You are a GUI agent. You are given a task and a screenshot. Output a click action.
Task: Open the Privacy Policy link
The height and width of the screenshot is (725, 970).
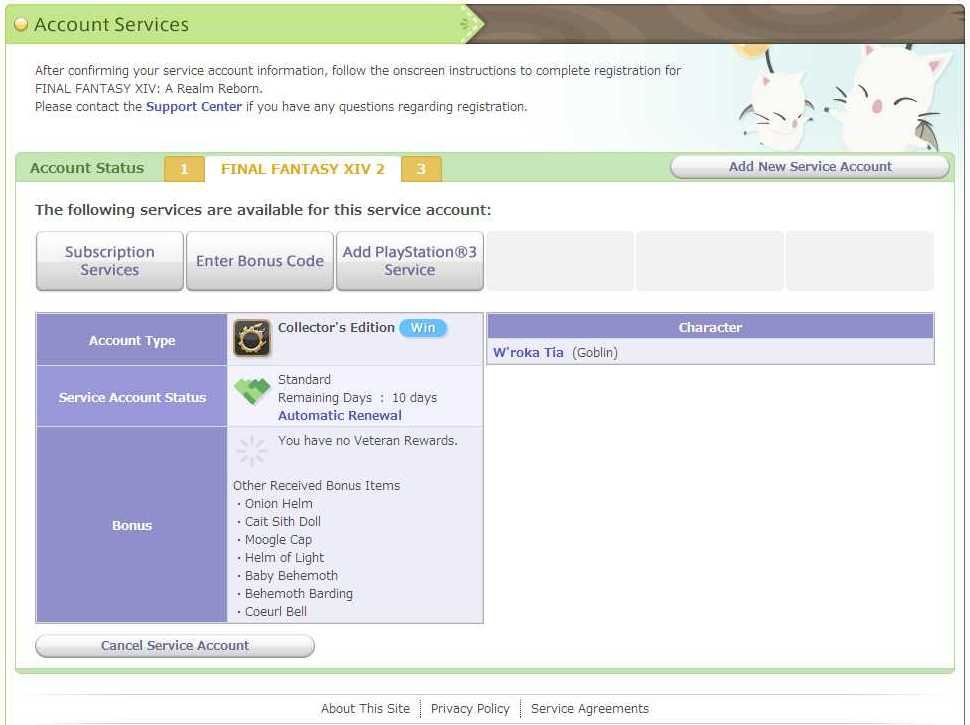click(x=470, y=709)
